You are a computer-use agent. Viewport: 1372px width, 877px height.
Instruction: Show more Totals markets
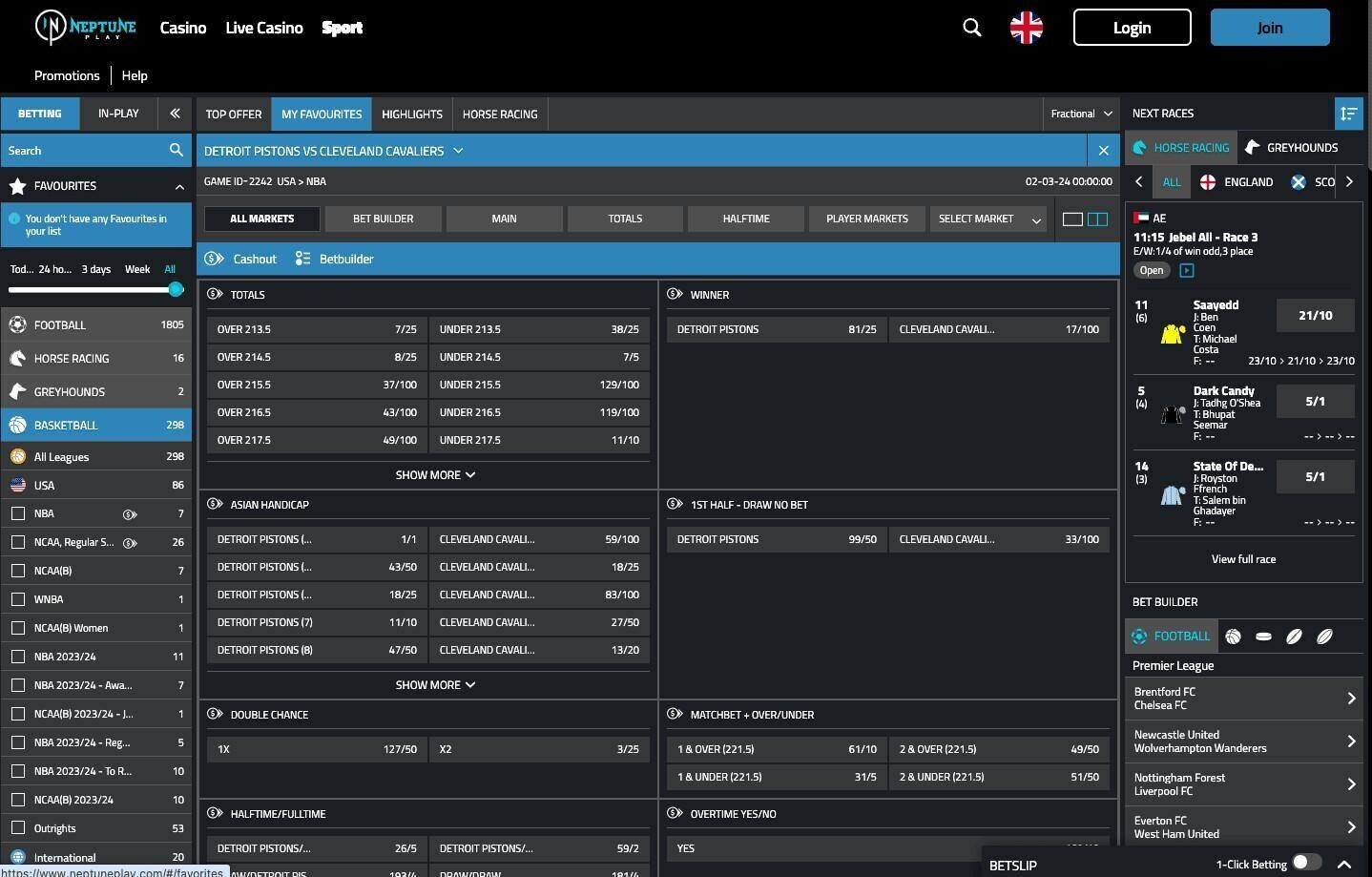point(435,475)
